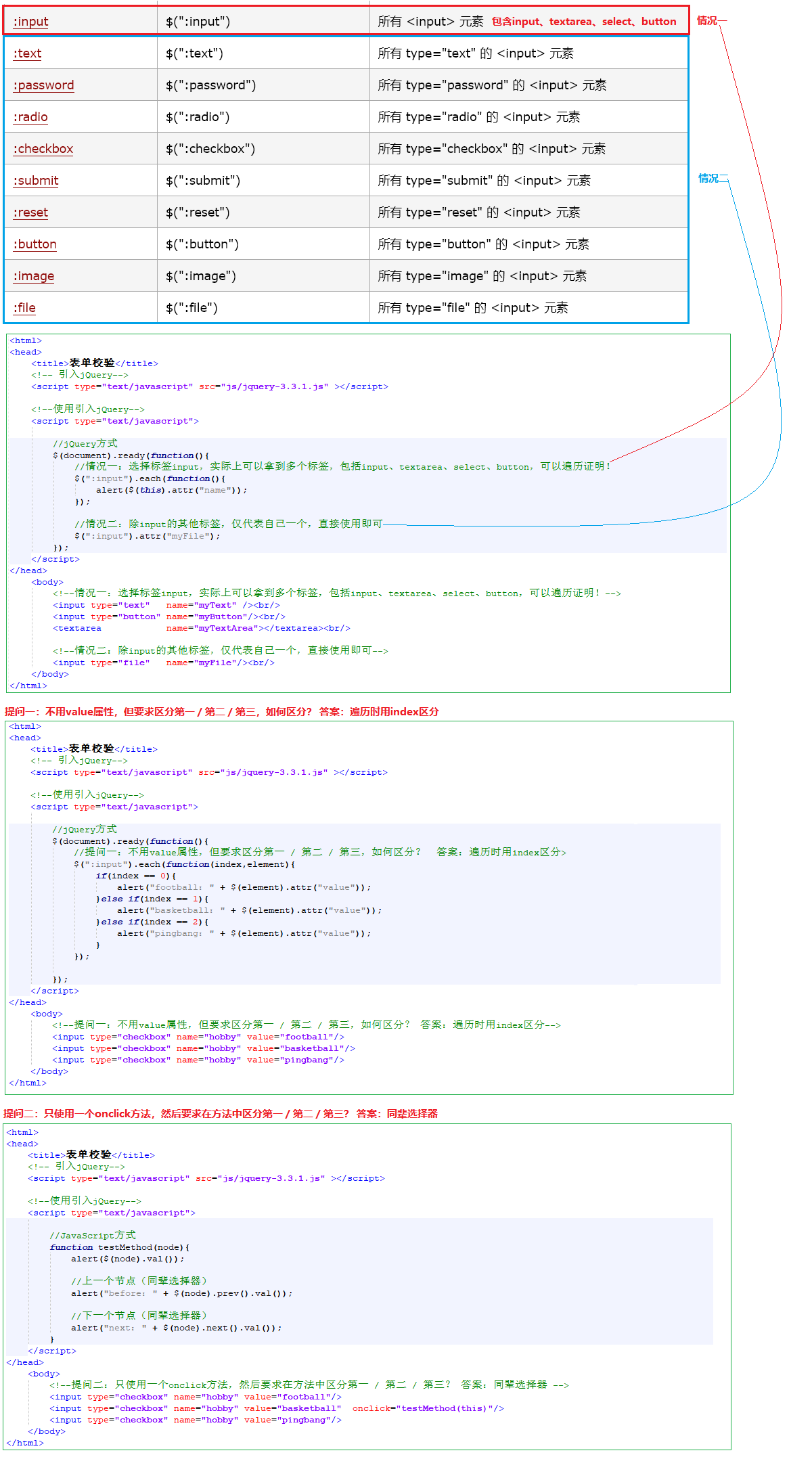This screenshot has width=812, height=1457.
Task: Click the $(":password") example cell
Action: coord(210,85)
